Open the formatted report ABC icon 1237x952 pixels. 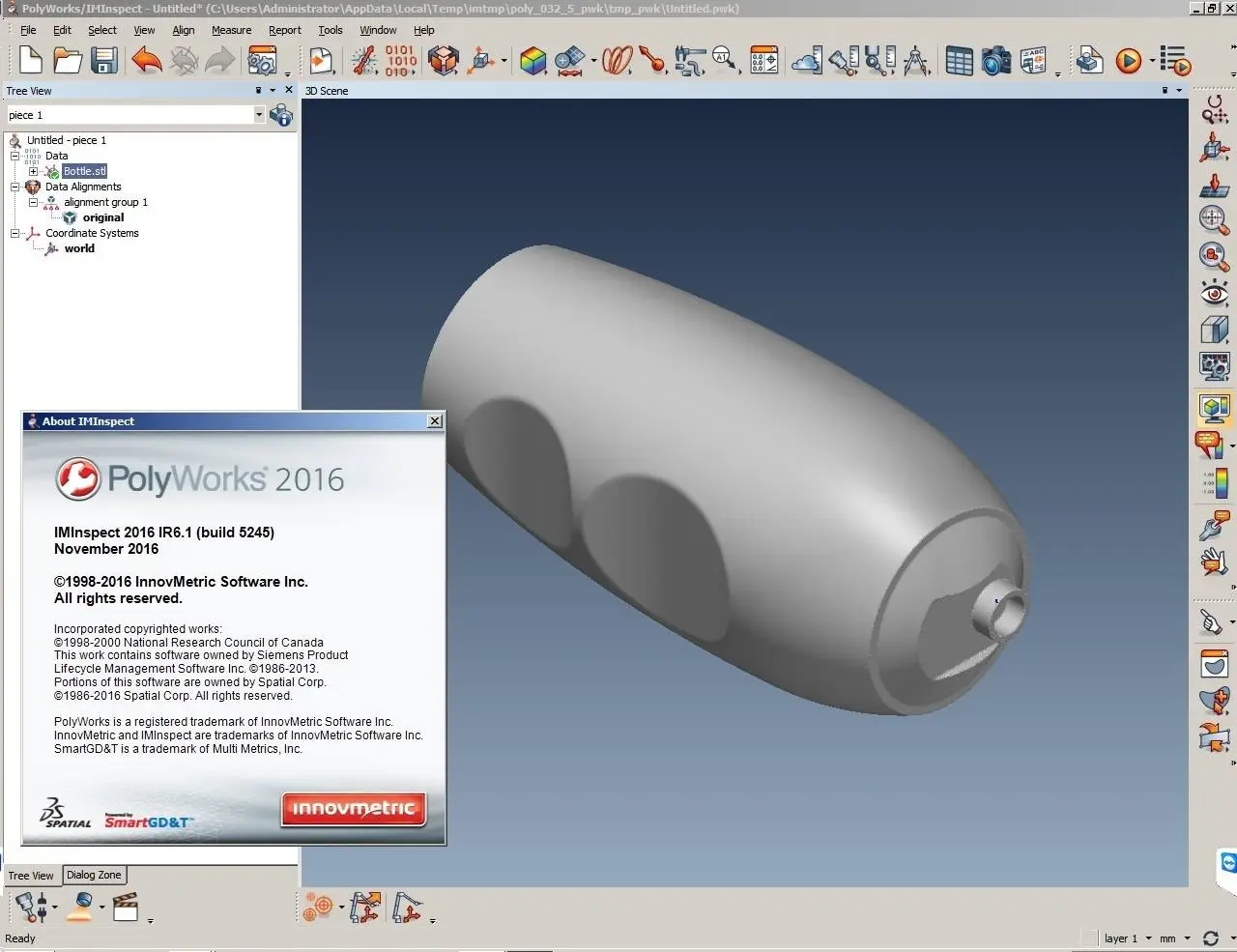(1033, 61)
